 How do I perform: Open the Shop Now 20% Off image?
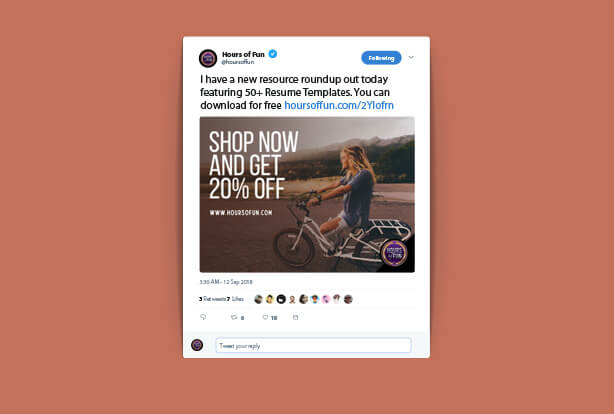coord(307,194)
